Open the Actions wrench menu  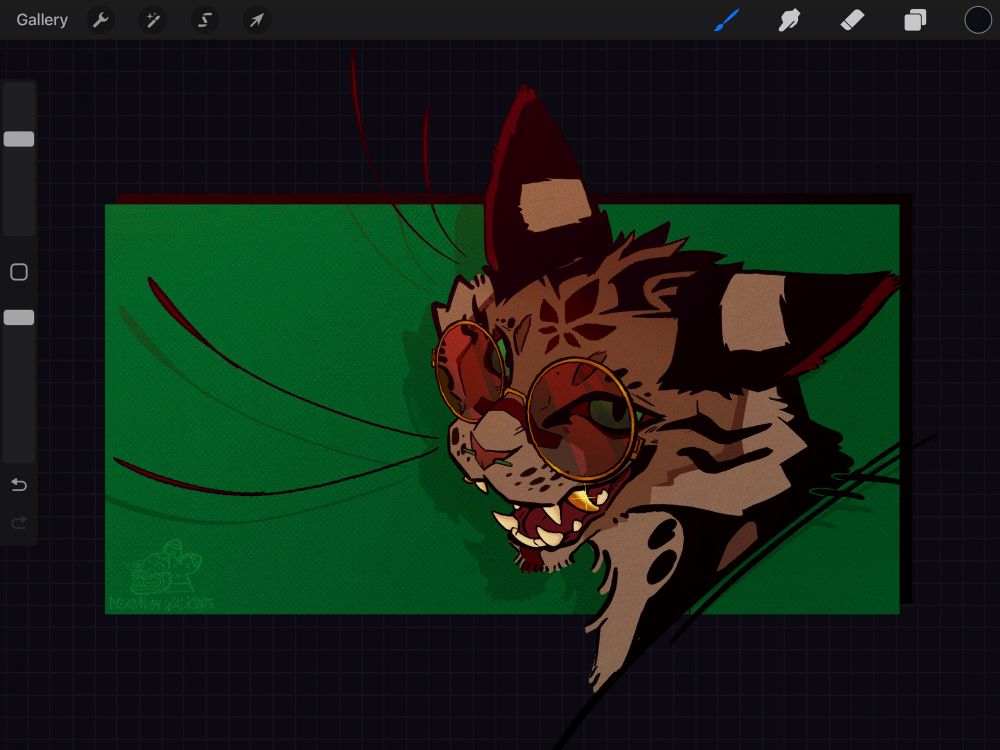coord(101,20)
